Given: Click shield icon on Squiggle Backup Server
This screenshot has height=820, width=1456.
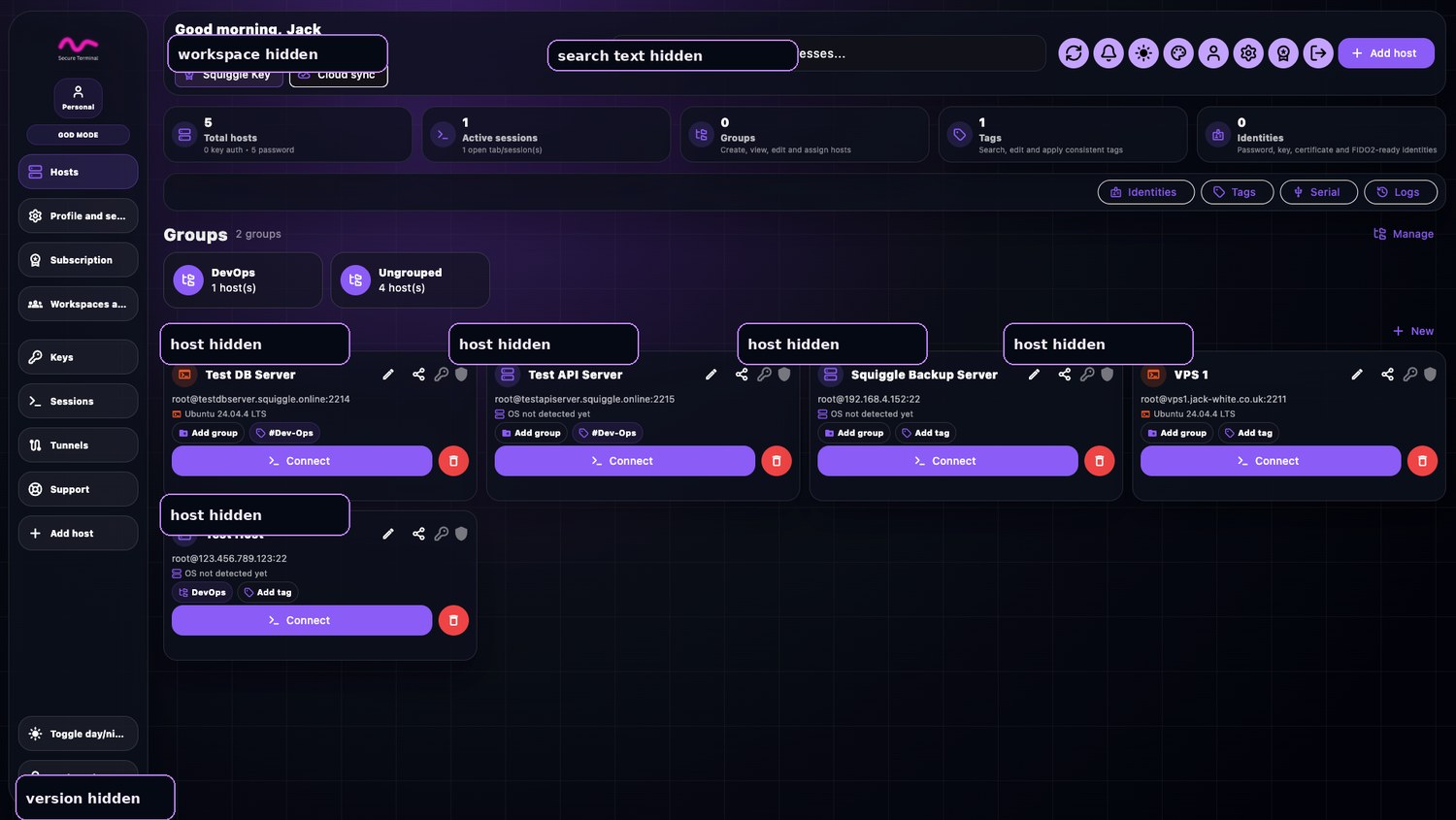Looking at the screenshot, I should click(x=1107, y=375).
